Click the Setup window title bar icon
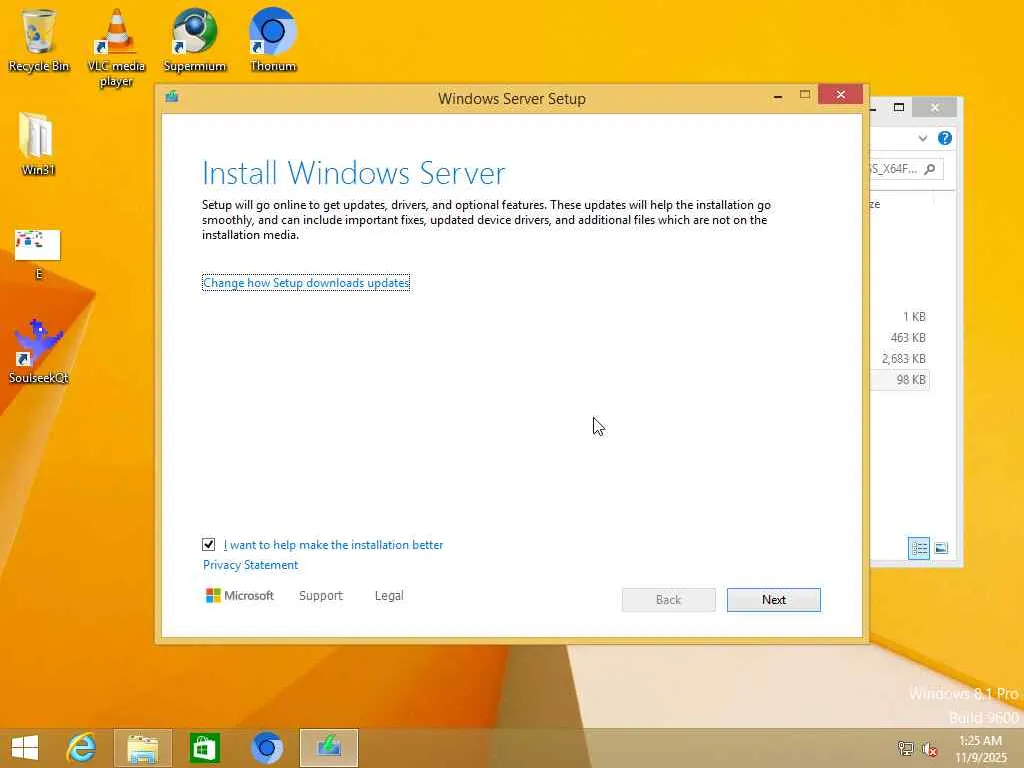 pyautogui.click(x=172, y=97)
